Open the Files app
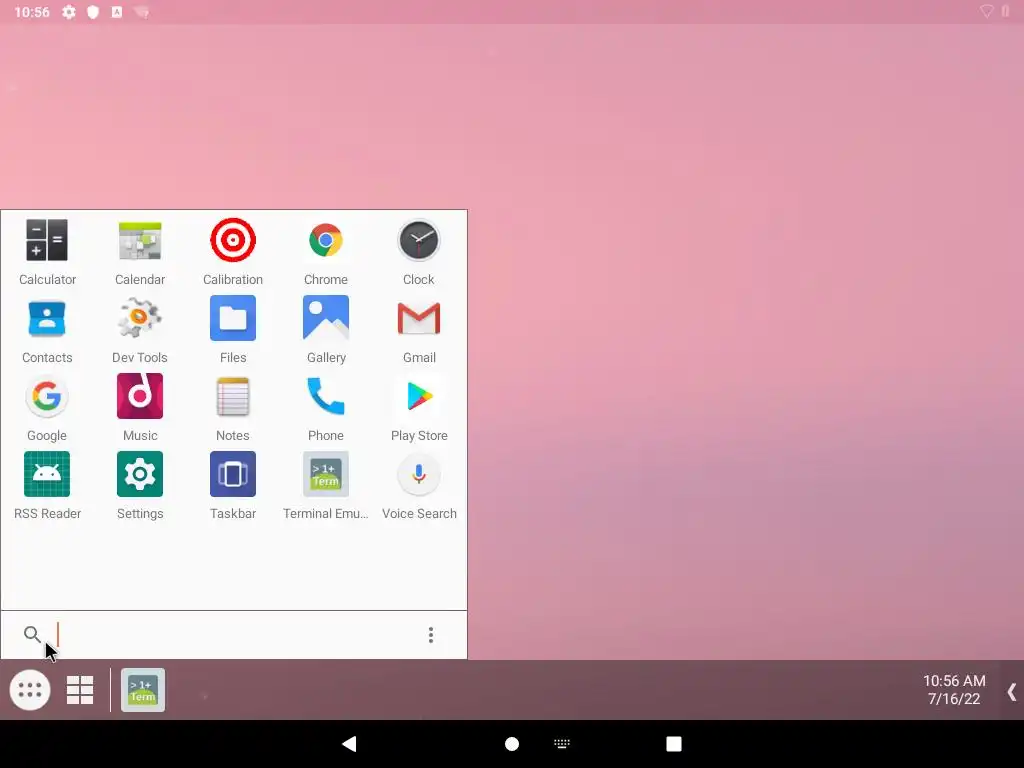 [232, 330]
